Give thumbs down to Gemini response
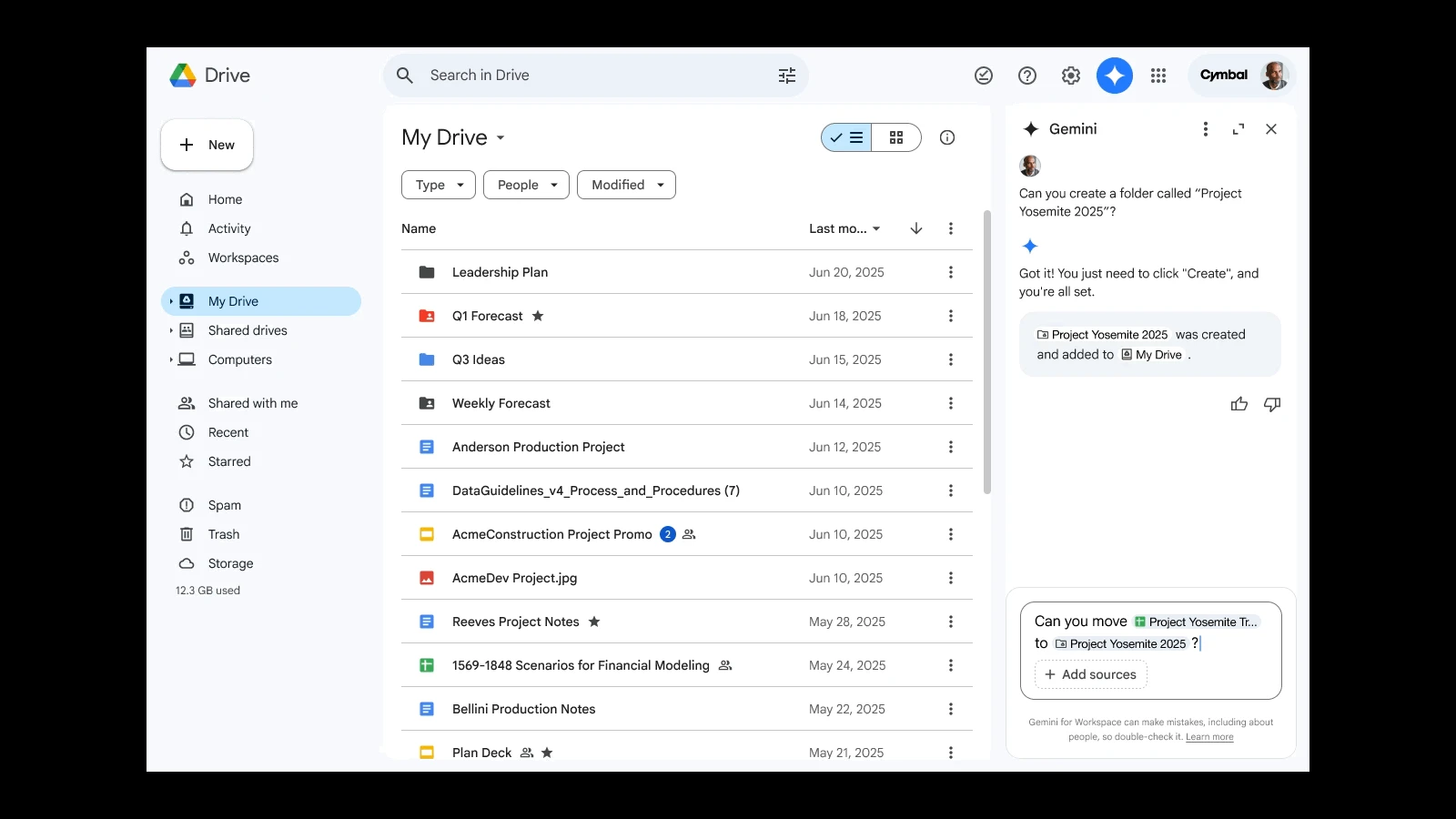This screenshot has width=1456, height=819. [1272, 404]
